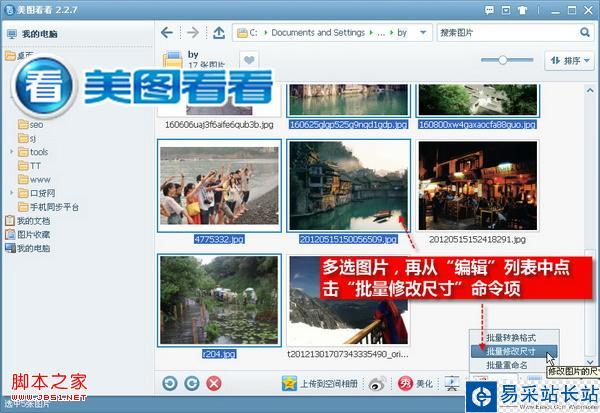
Task: Click the by folder icon in header
Action: point(173,60)
